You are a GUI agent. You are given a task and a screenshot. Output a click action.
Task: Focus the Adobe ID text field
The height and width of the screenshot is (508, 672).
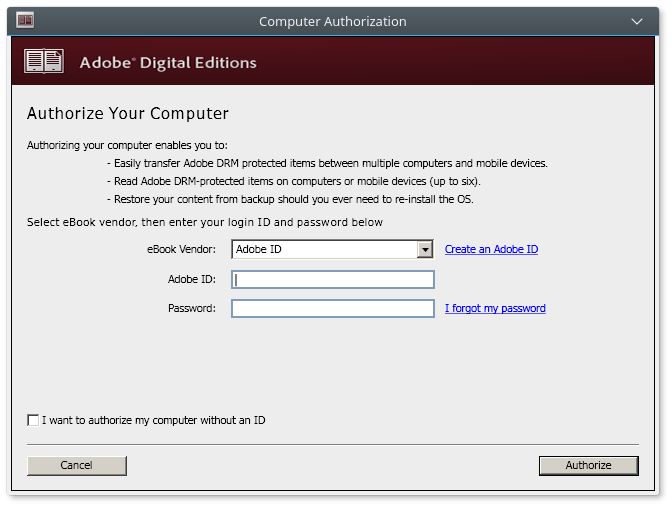click(x=333, y=280)
